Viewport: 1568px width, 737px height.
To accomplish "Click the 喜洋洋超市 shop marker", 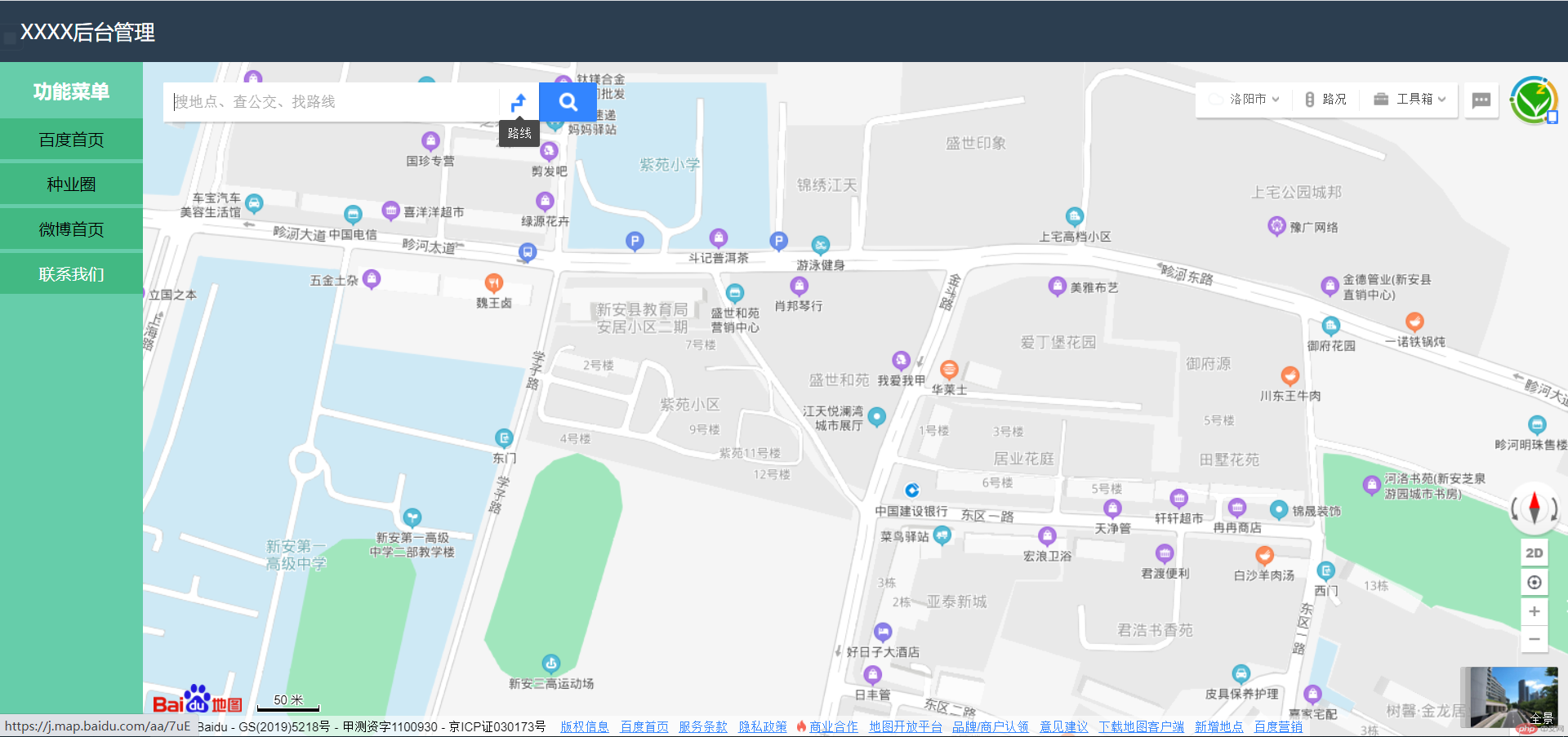I will click(390, 210).
